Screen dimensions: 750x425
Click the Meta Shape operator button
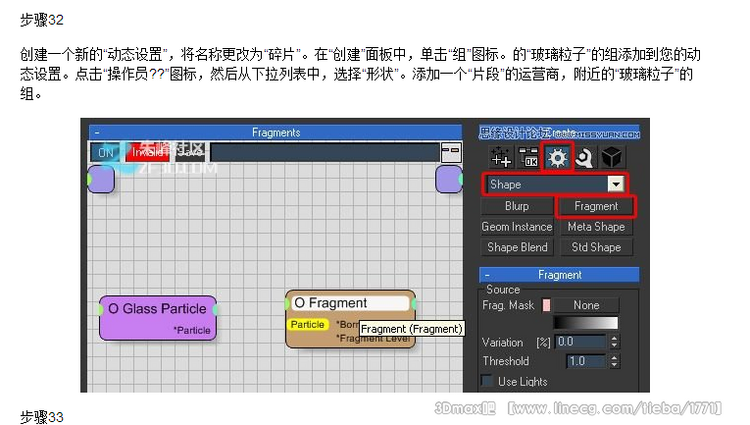(596, 227)
